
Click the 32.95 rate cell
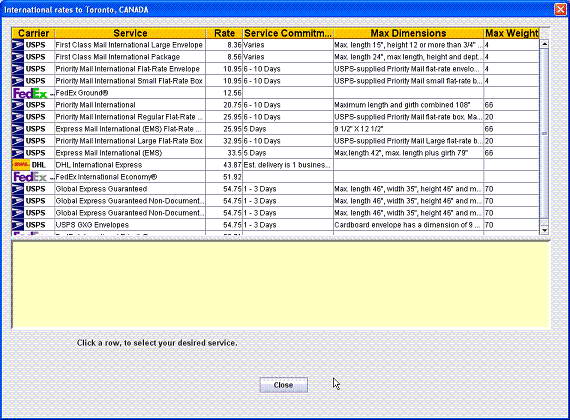pyautogui.click(x=224, y=141)
